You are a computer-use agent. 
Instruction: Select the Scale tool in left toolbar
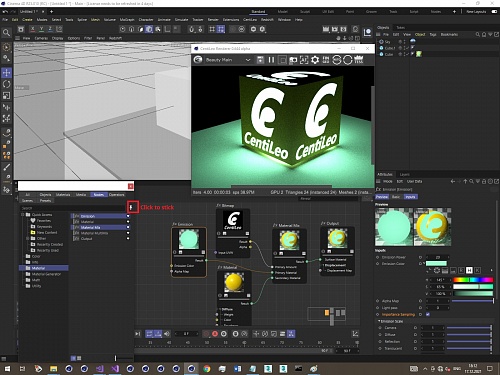click(x=6, y=96)
